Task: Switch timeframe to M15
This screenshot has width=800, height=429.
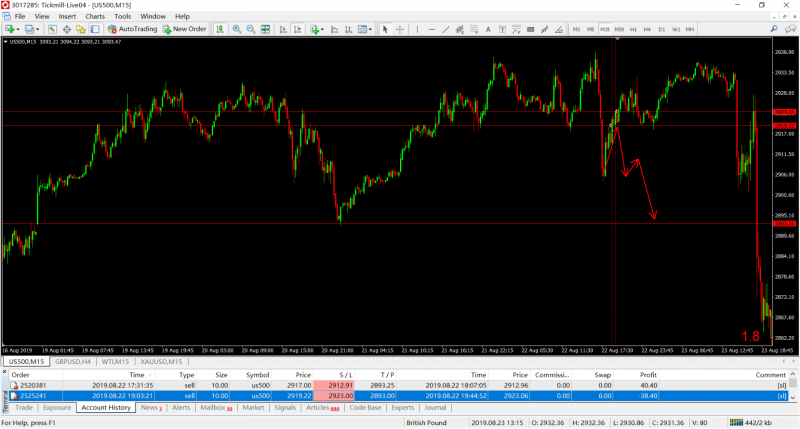Action: point(605,29)
